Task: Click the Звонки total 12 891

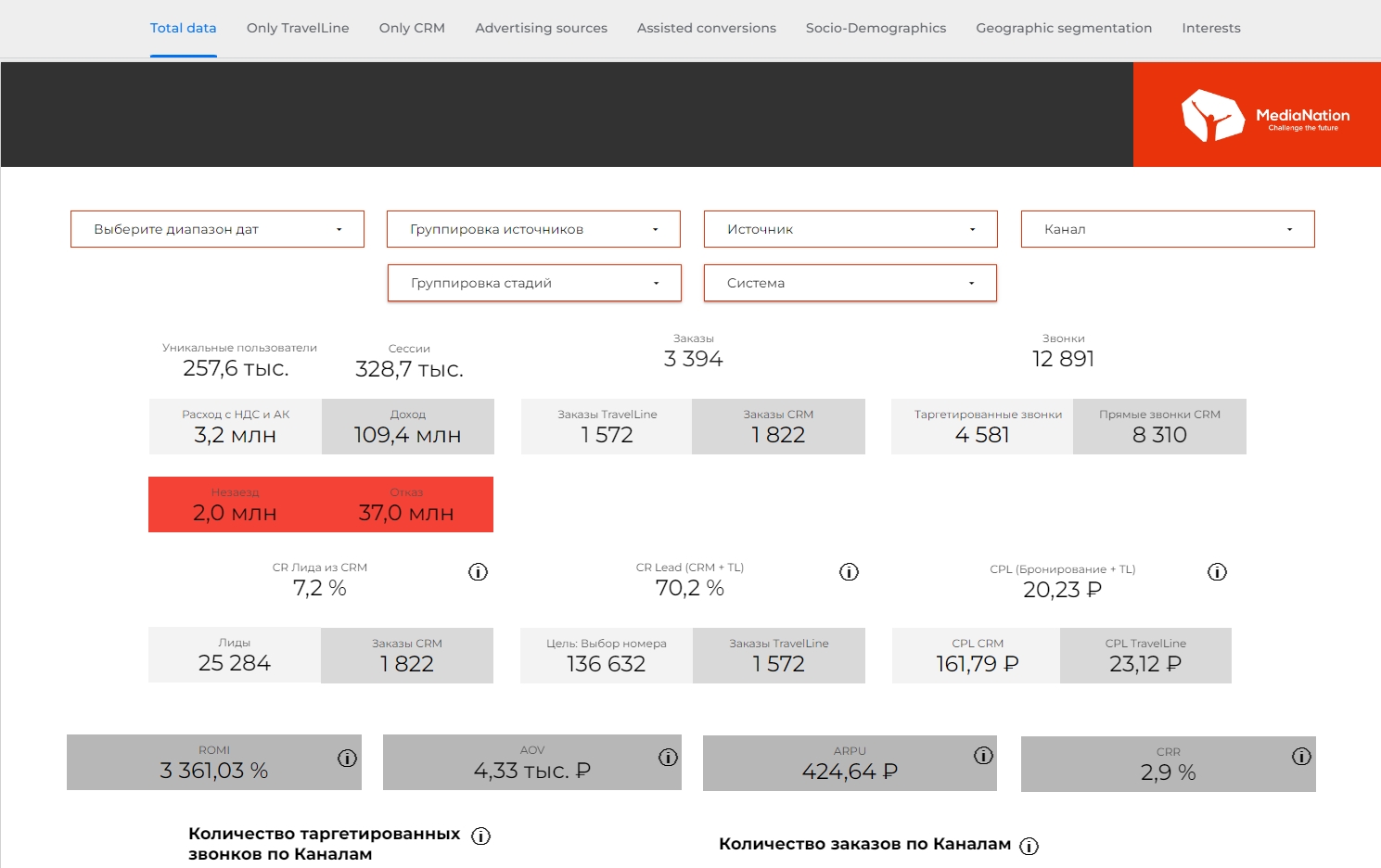Action: [x=1063, y=359]
